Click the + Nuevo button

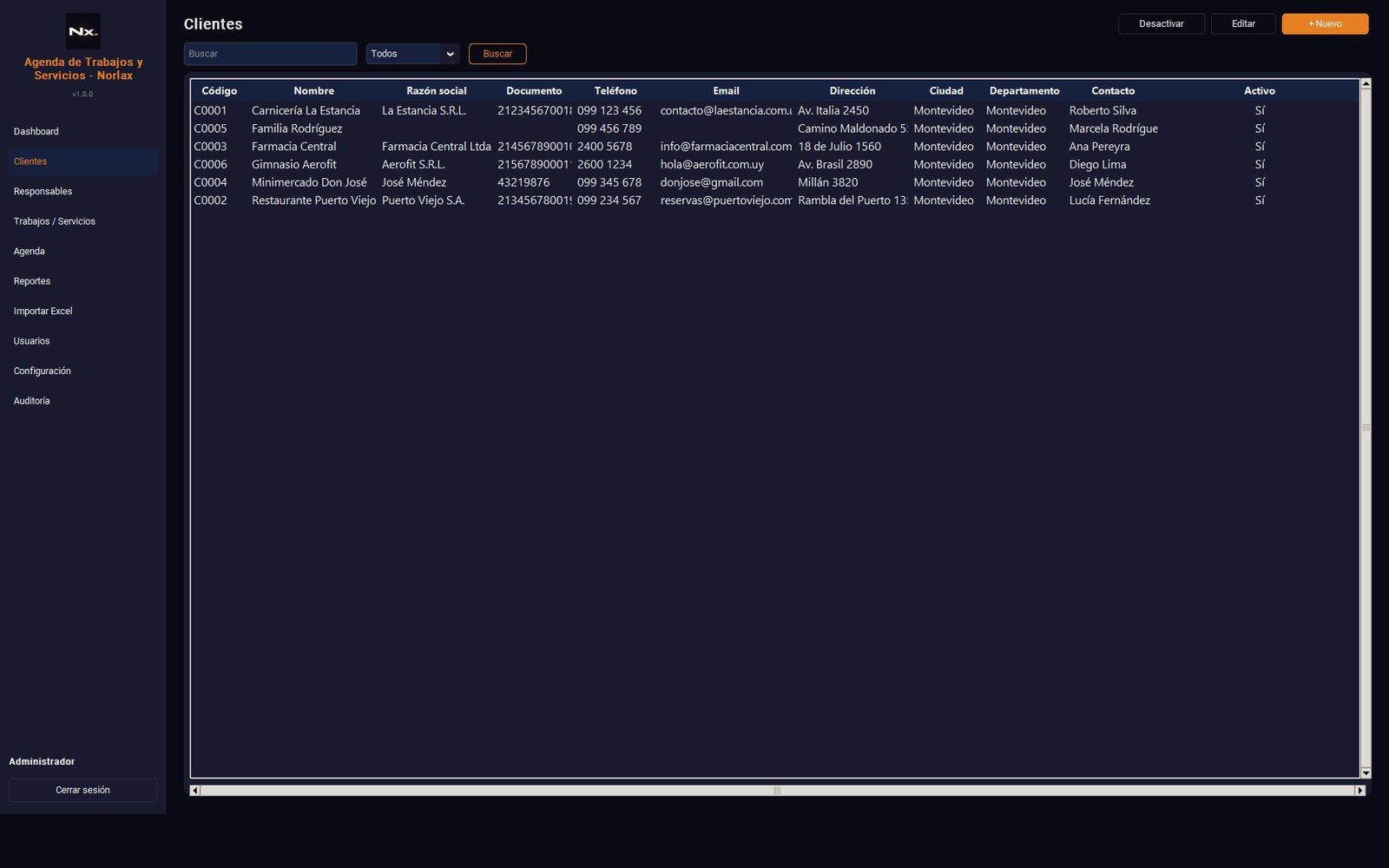(1325, 24)
